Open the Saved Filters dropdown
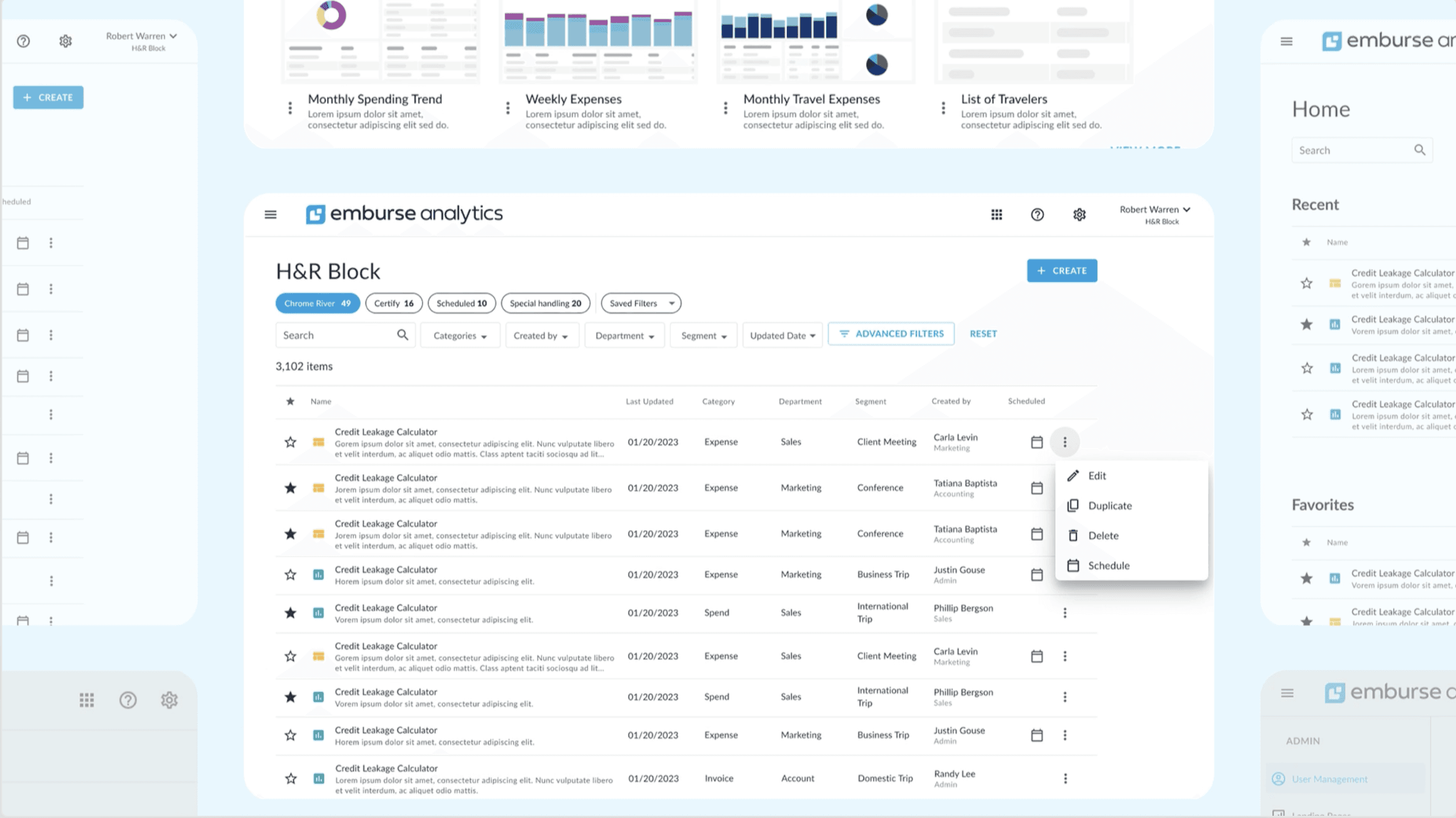 coord(641,303)
